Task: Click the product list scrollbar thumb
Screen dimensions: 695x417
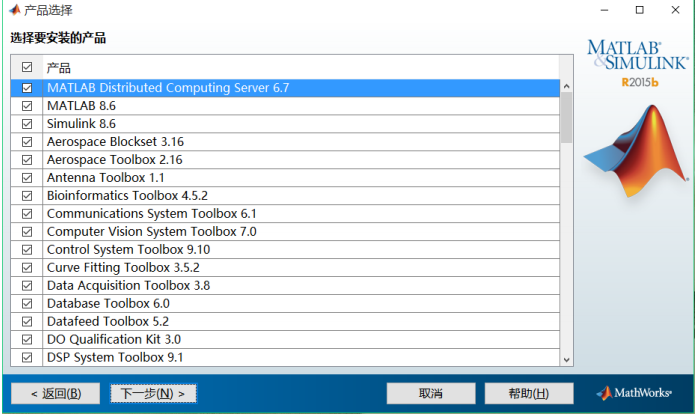Action: 566,118
